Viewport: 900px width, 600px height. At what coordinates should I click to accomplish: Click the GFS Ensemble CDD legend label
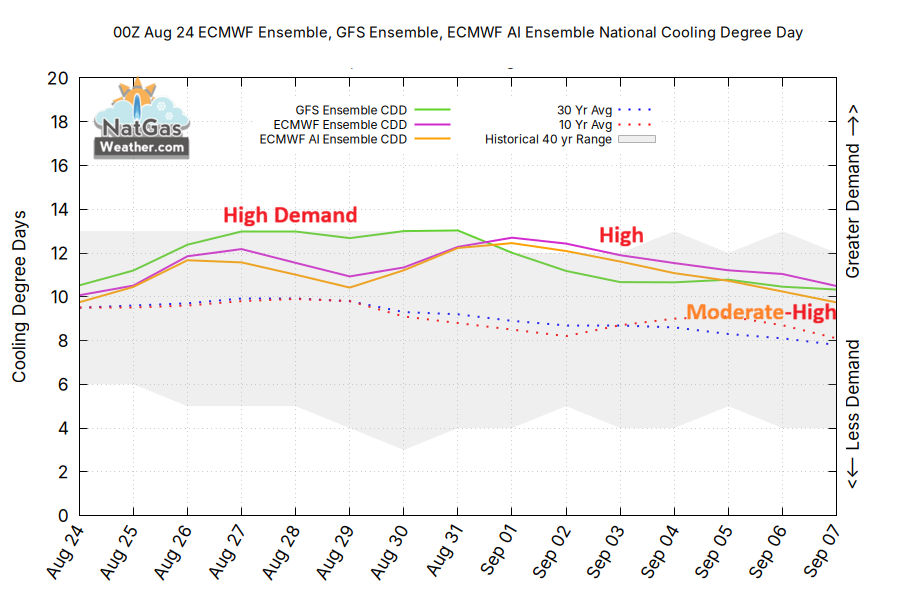[x=351, y=110]
